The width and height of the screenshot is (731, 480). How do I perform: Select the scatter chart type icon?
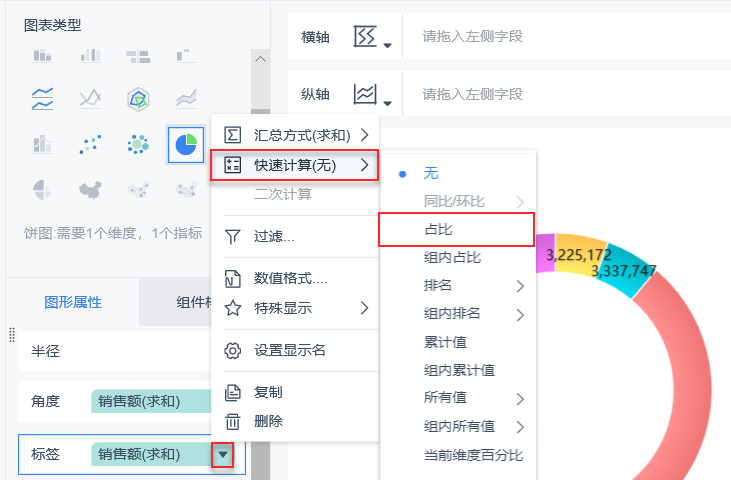pyautogui.click(x=90, y=144)
